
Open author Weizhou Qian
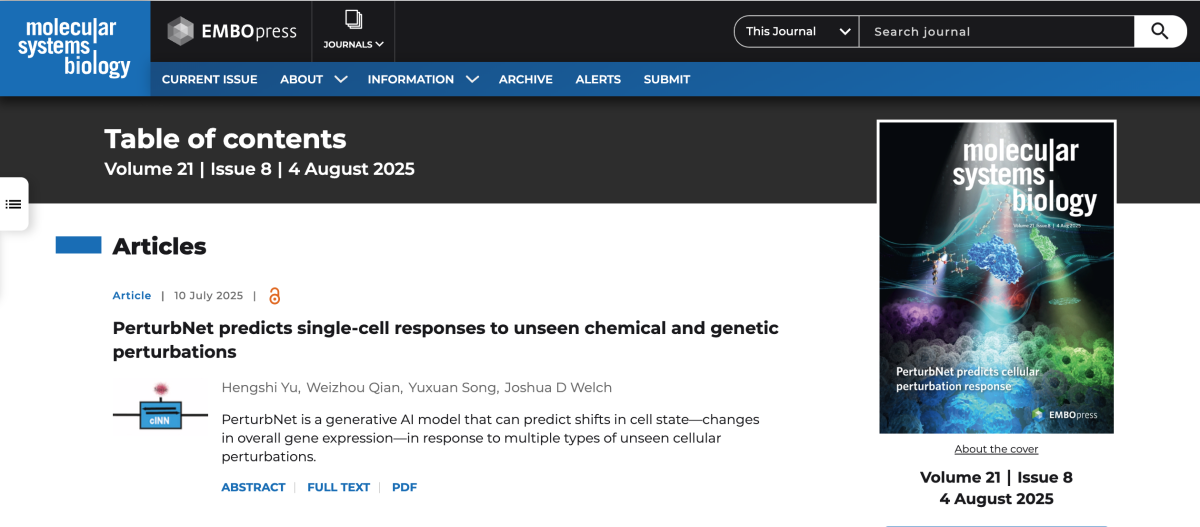click(x=353, y=388)
